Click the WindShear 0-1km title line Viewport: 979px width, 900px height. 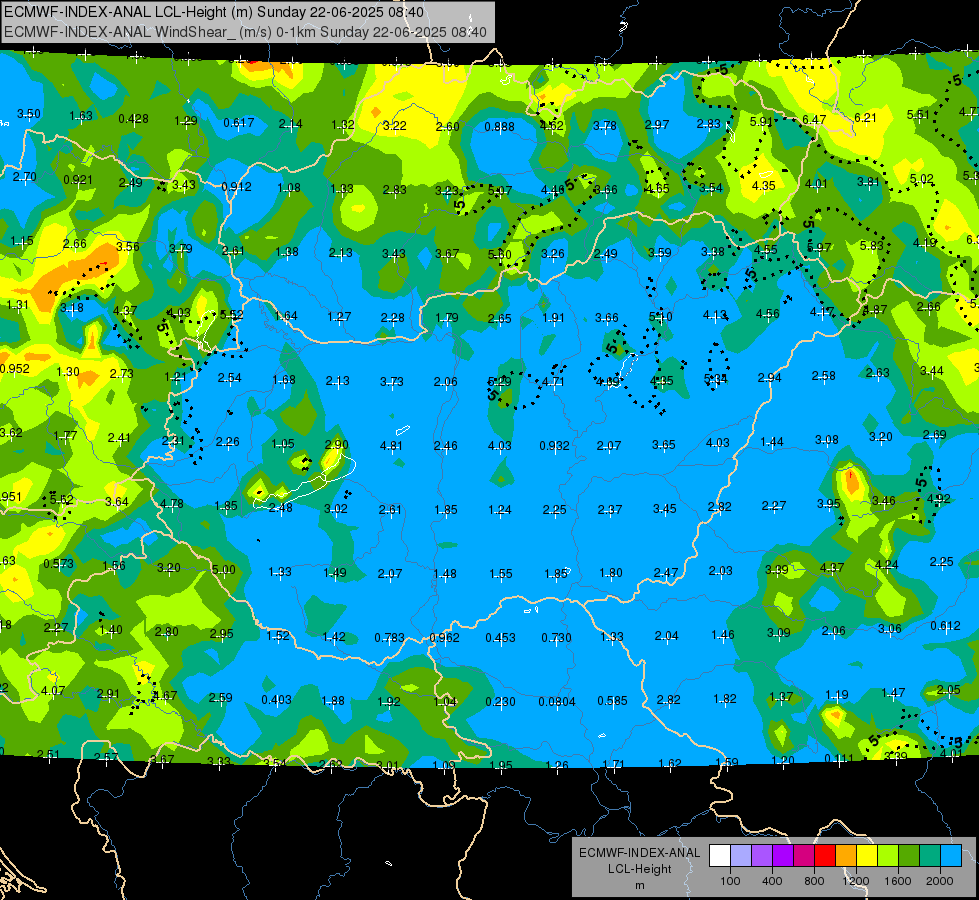click(x=245, y=32)
